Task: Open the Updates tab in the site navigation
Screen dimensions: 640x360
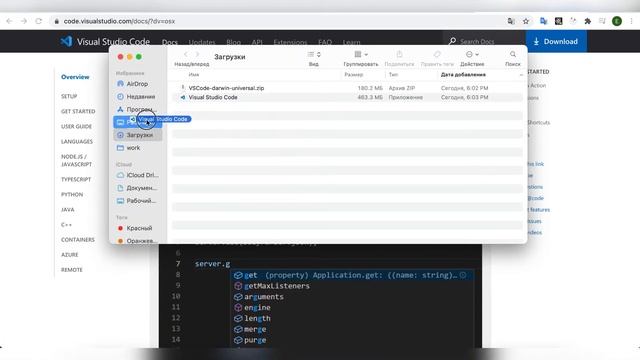Action: [202, 42]
